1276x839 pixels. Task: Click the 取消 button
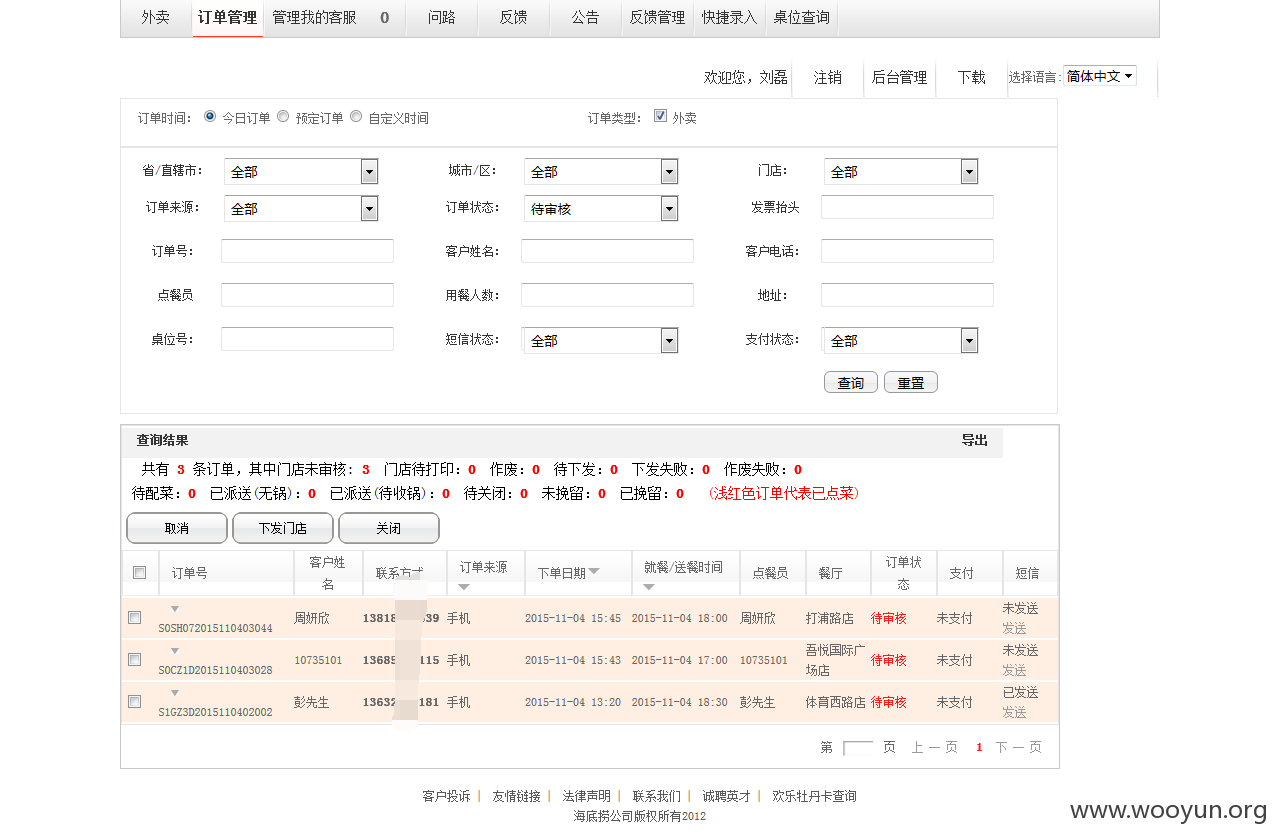pos(176,528)
